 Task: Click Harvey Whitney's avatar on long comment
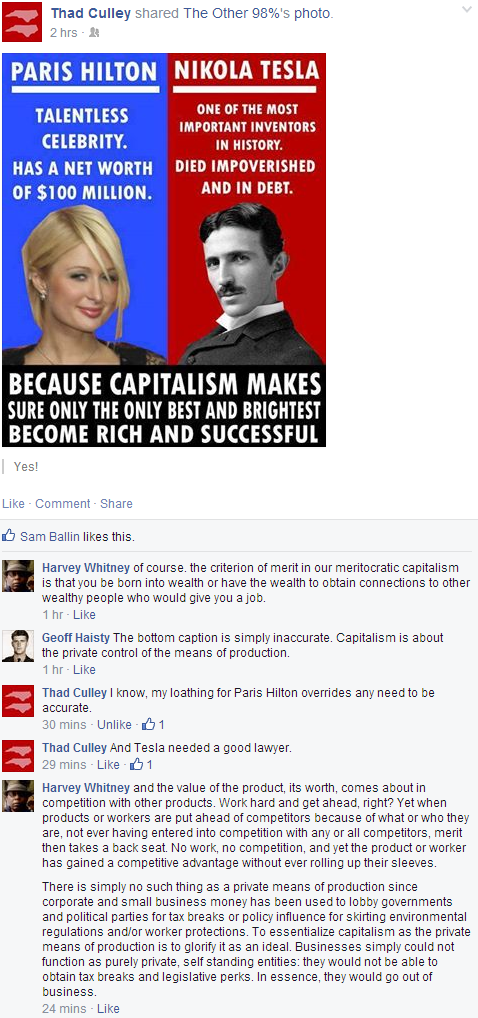(18, 795)
